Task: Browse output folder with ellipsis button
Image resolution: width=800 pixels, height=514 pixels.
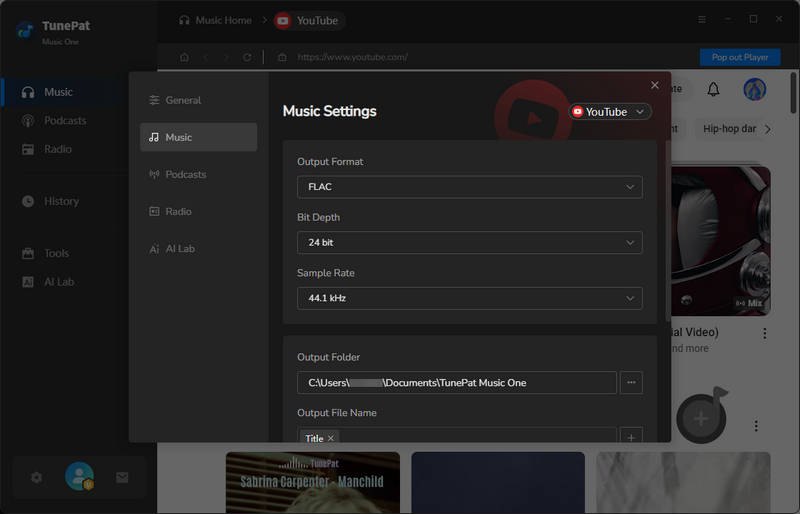Action: 630,382
